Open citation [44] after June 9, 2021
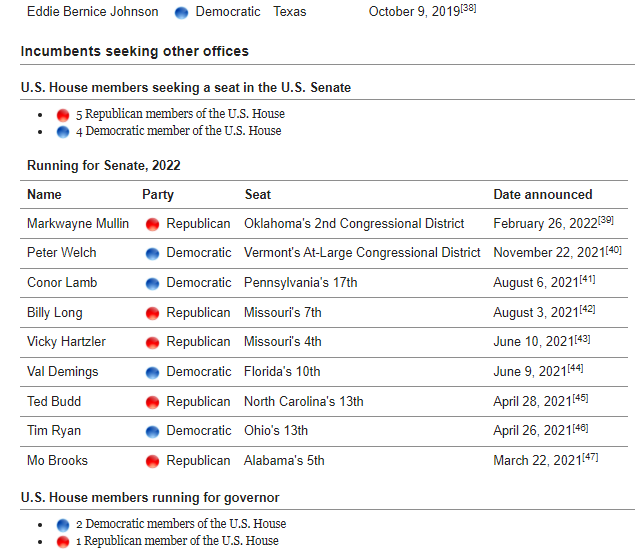 click(575, 368)
